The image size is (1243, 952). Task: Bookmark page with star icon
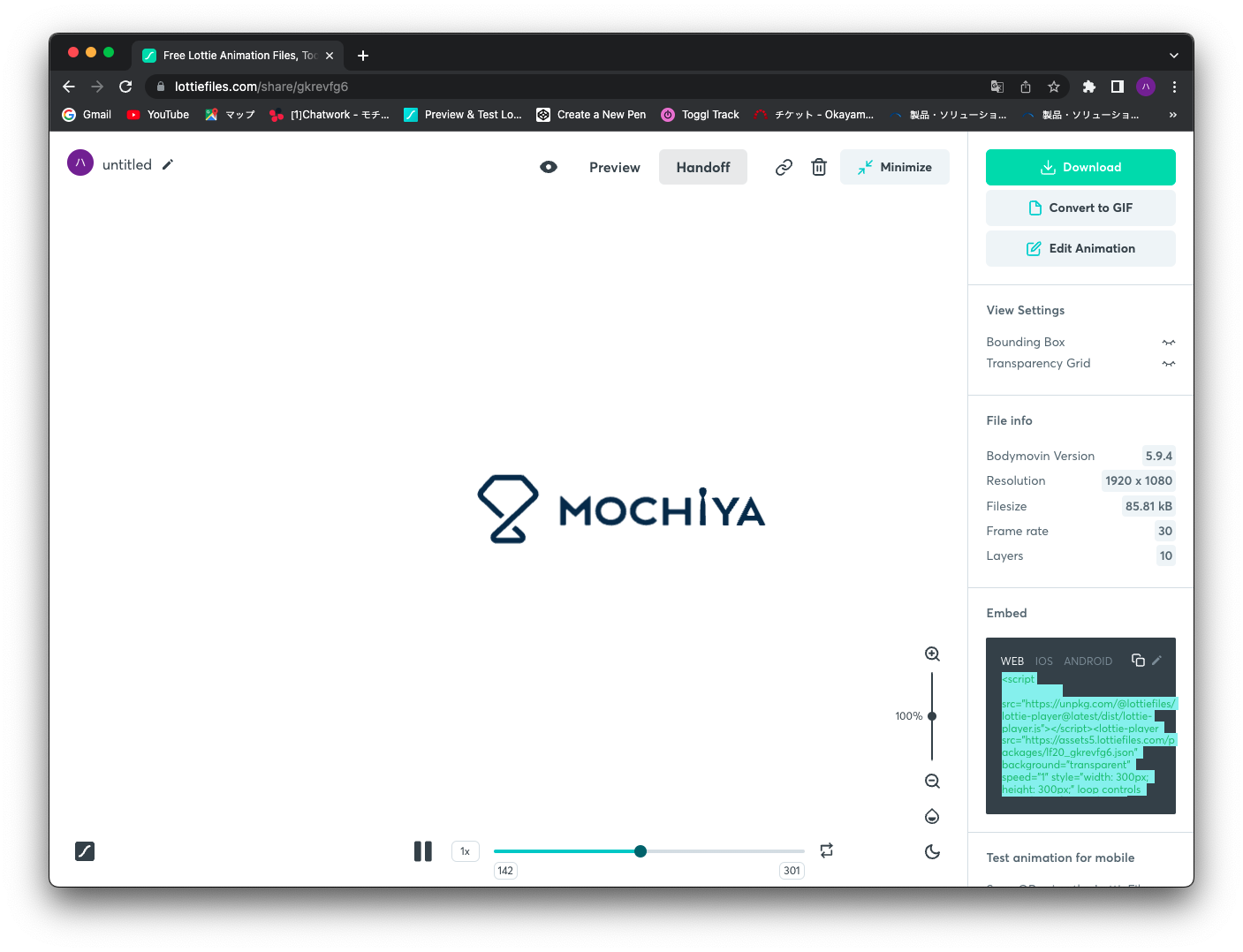[x=1054, y=87]
